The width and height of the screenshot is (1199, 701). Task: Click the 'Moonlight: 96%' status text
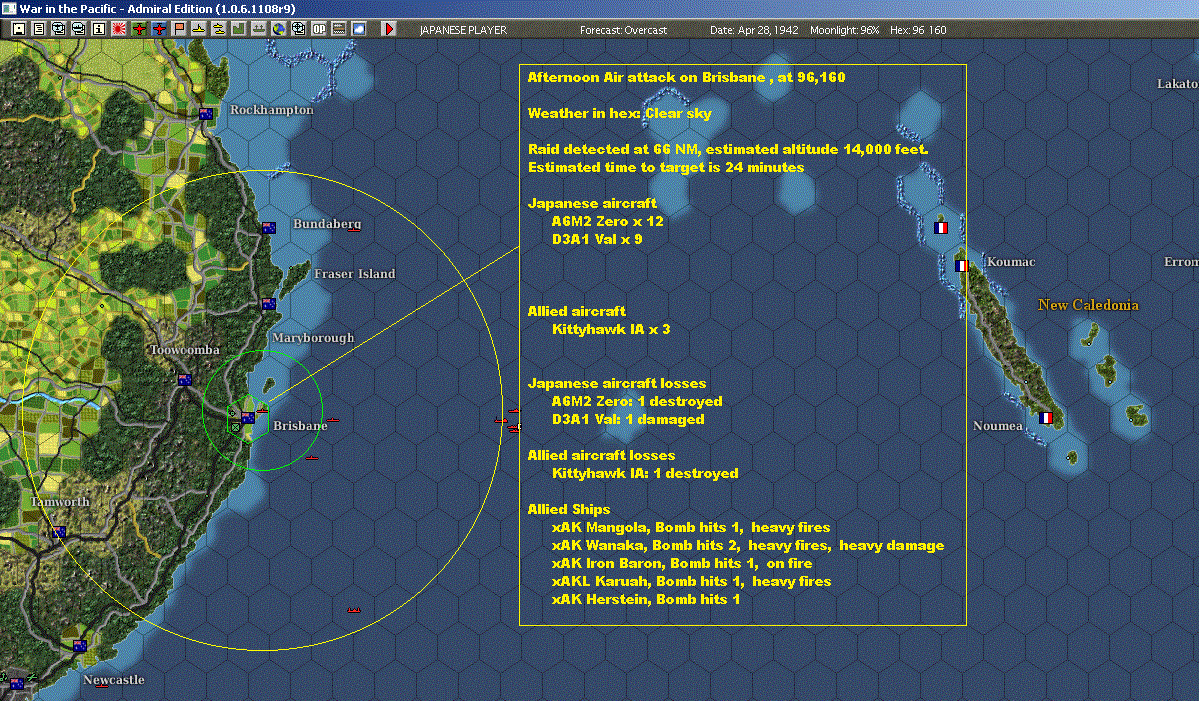[x=844, y=30]
